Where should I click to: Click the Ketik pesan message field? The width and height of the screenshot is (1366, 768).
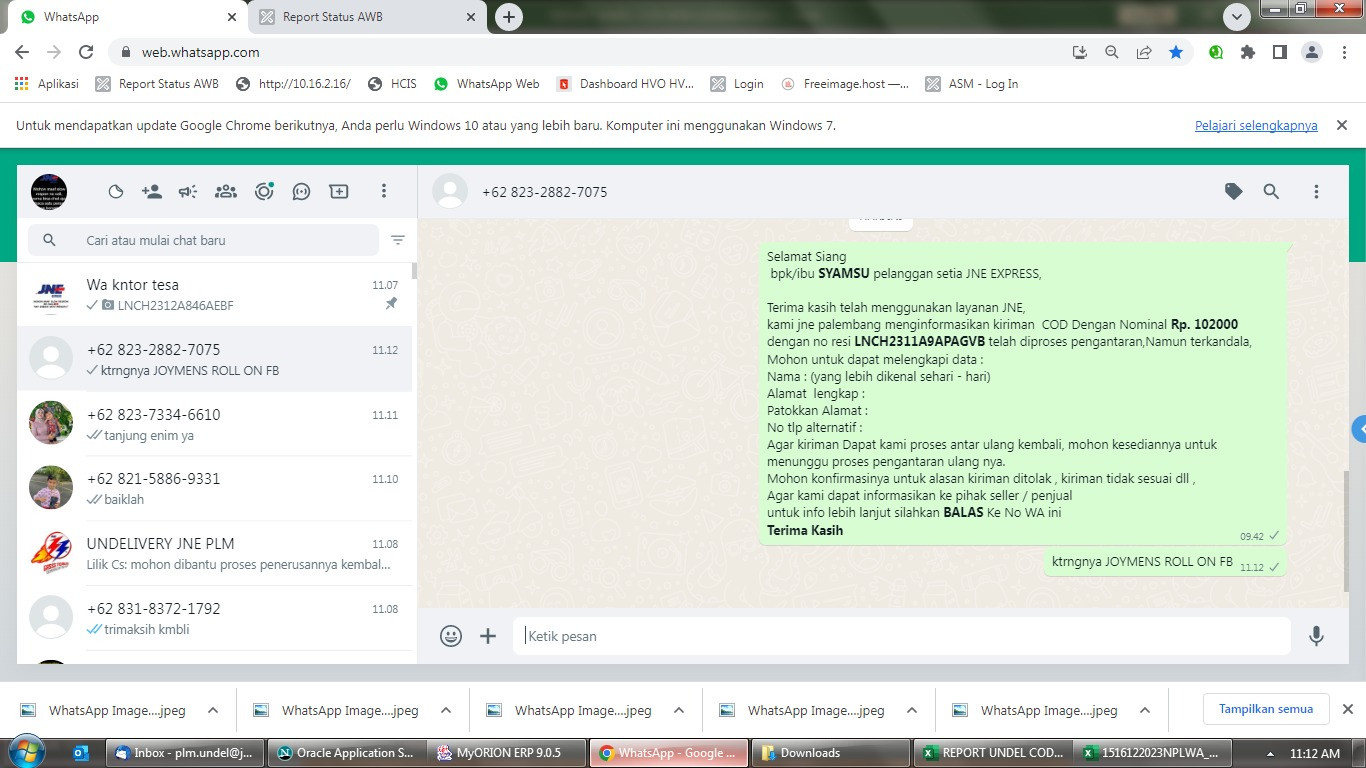pyautogui.click(x=902, y=636)
